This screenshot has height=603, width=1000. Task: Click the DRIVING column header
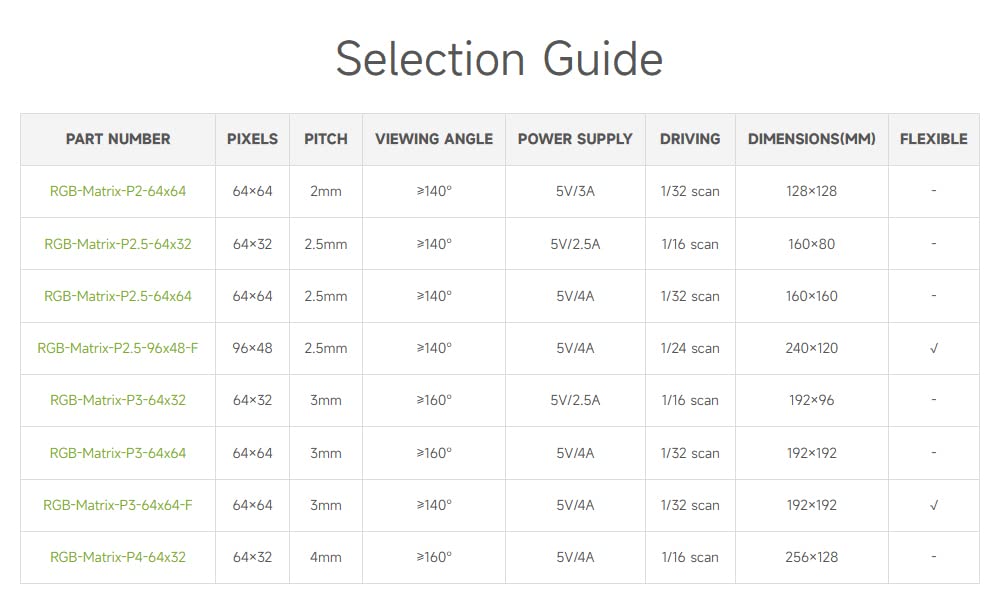pyautogui.click(x=690, y=139)
